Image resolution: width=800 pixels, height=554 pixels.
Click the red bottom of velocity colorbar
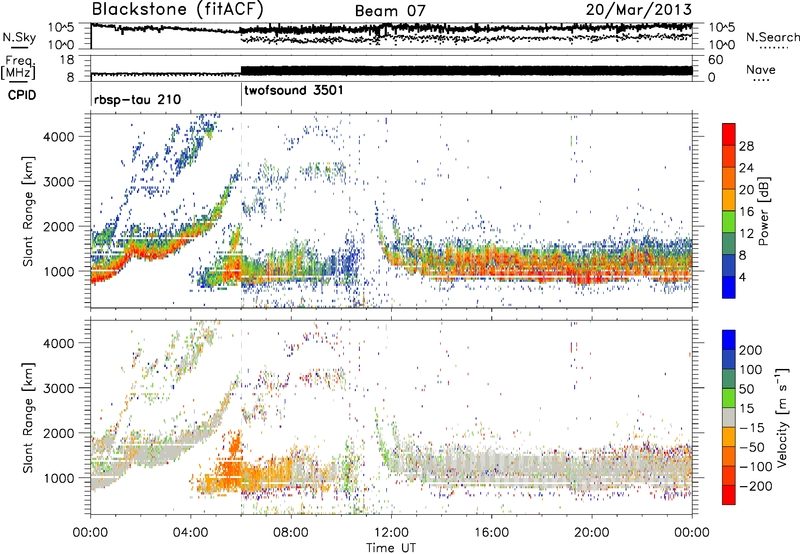click(729, 495)
